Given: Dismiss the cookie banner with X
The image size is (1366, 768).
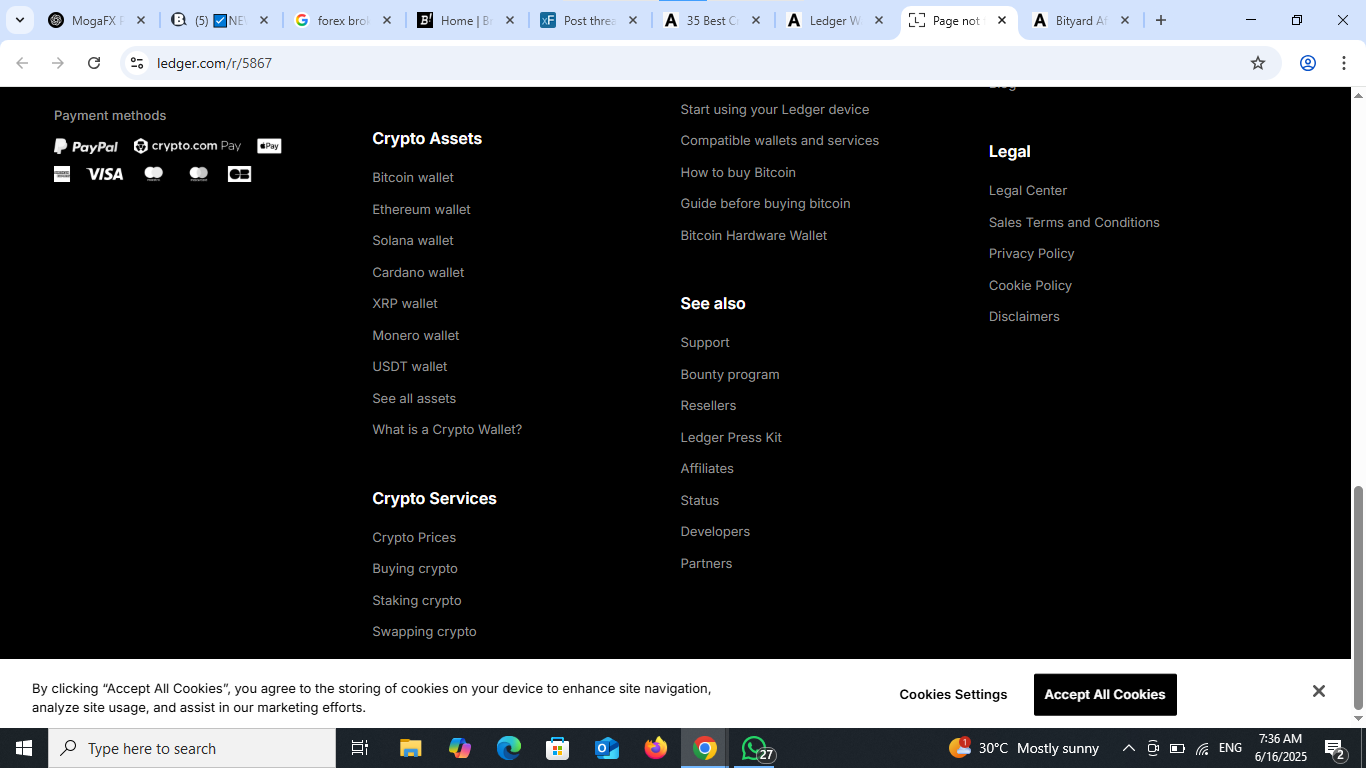Looking at the screenshot, I should [1319, 691].
